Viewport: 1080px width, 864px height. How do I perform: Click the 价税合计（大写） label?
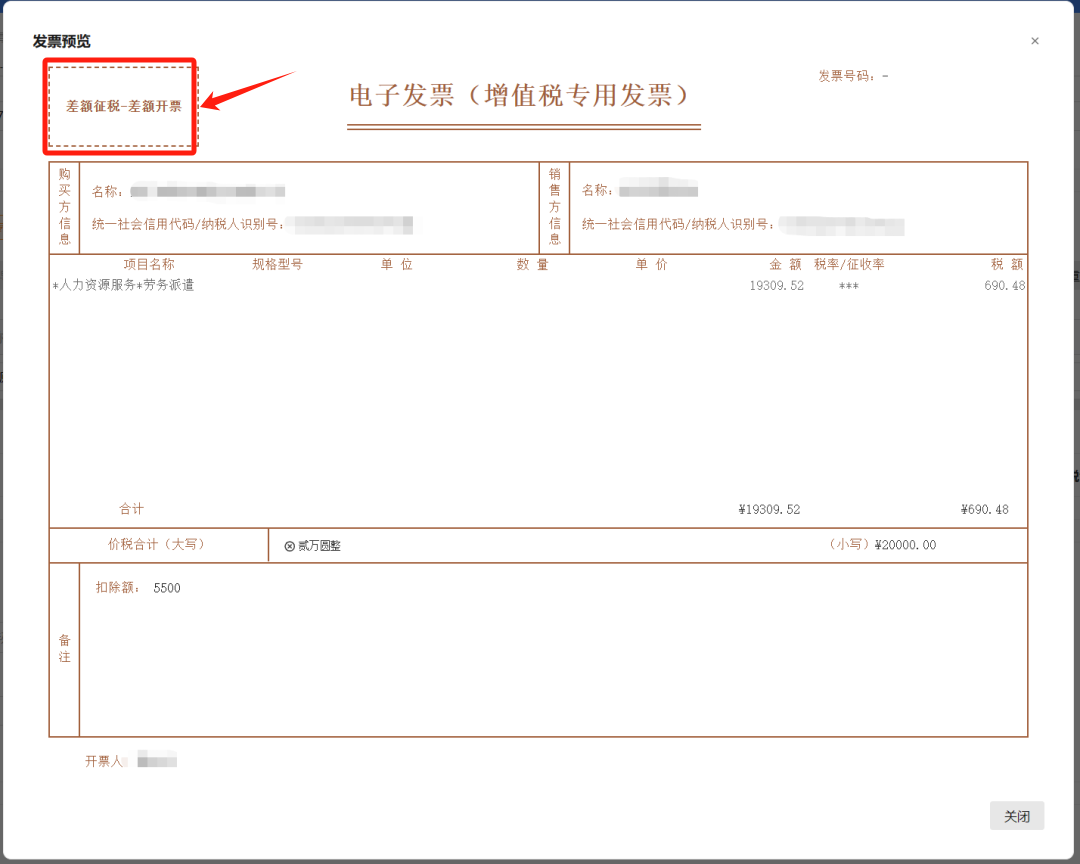(157, 544)
